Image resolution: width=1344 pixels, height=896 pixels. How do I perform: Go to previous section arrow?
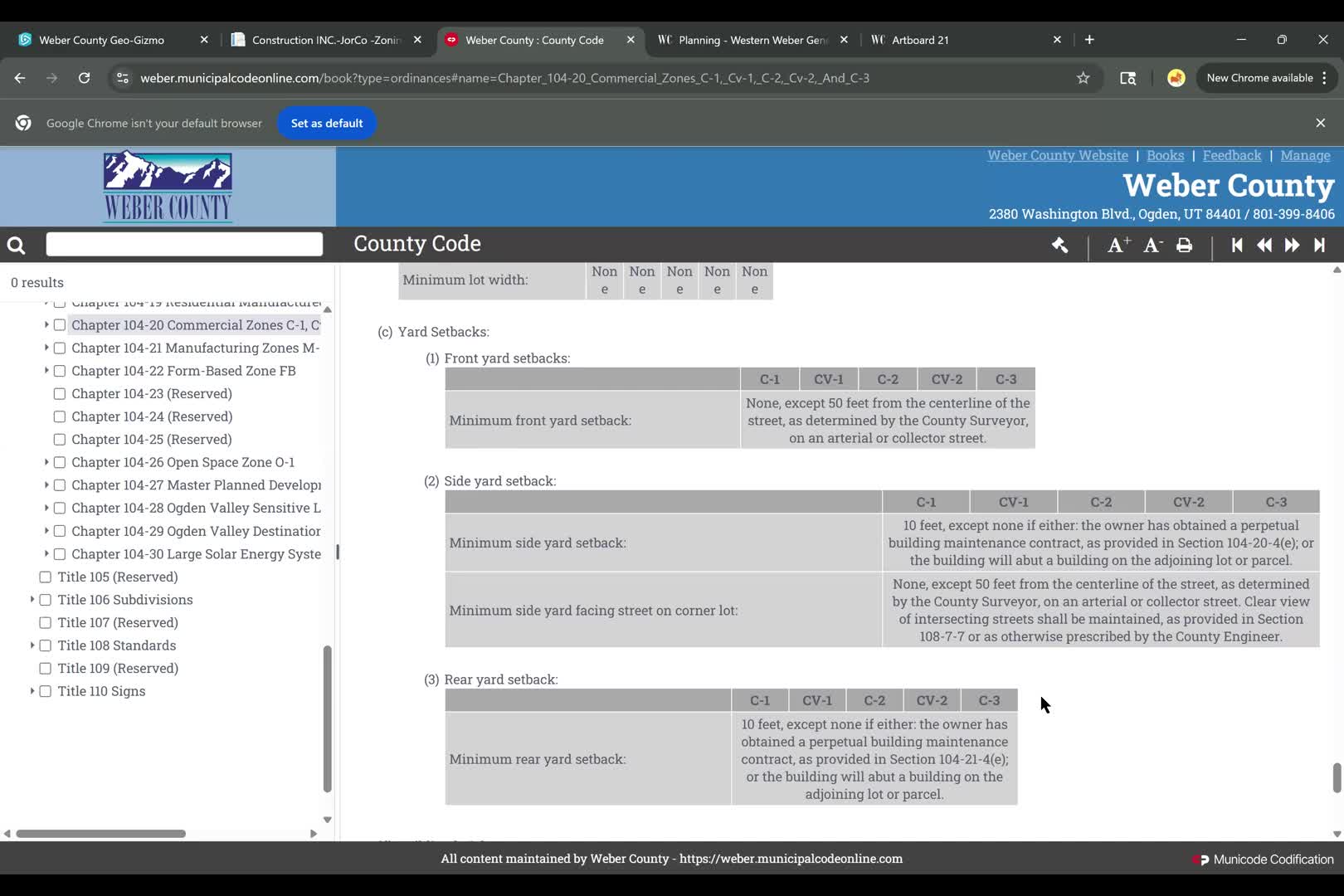click(x=1264, y=245)
